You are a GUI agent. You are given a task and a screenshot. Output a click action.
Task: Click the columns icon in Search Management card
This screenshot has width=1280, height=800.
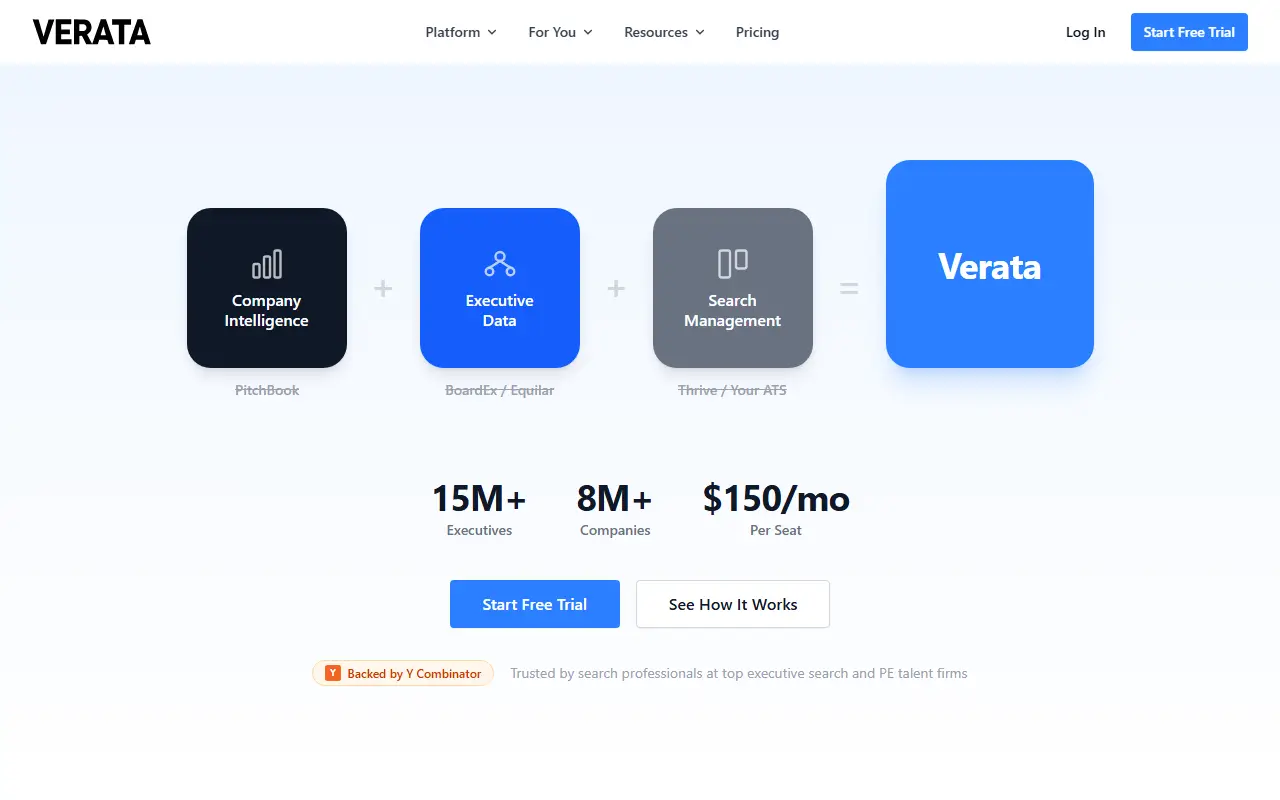click(733, 264)
